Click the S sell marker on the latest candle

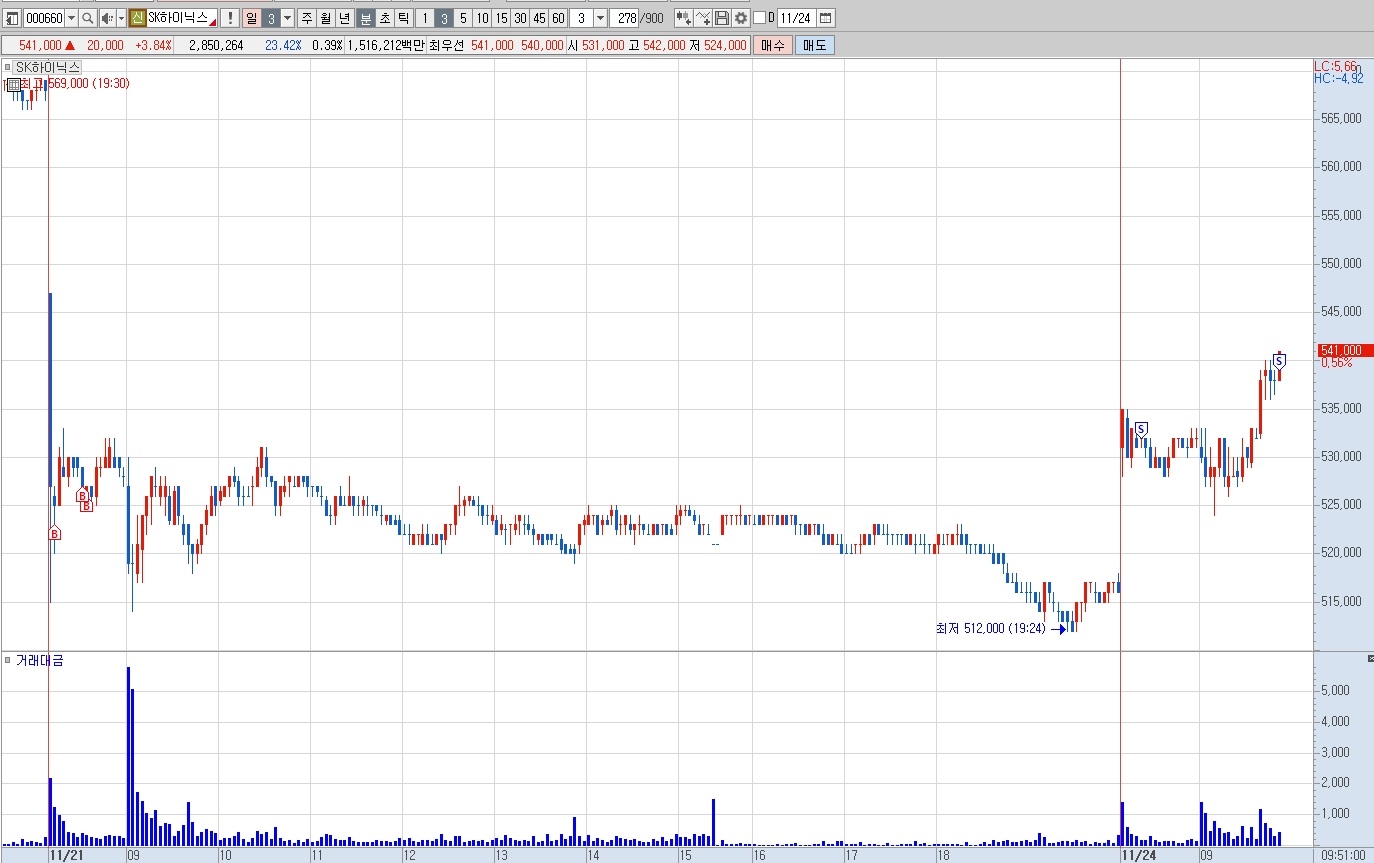click(1279, 360)
